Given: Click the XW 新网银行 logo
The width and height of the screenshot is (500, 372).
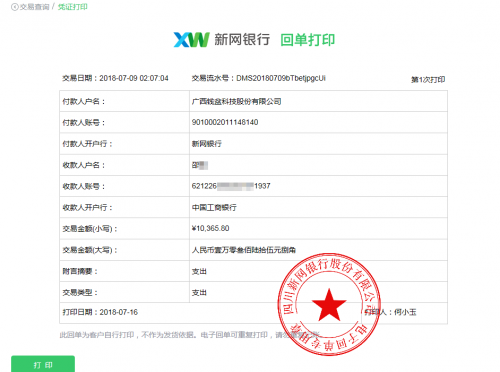Looking at the screenshot, I should [x=222, y=40].
